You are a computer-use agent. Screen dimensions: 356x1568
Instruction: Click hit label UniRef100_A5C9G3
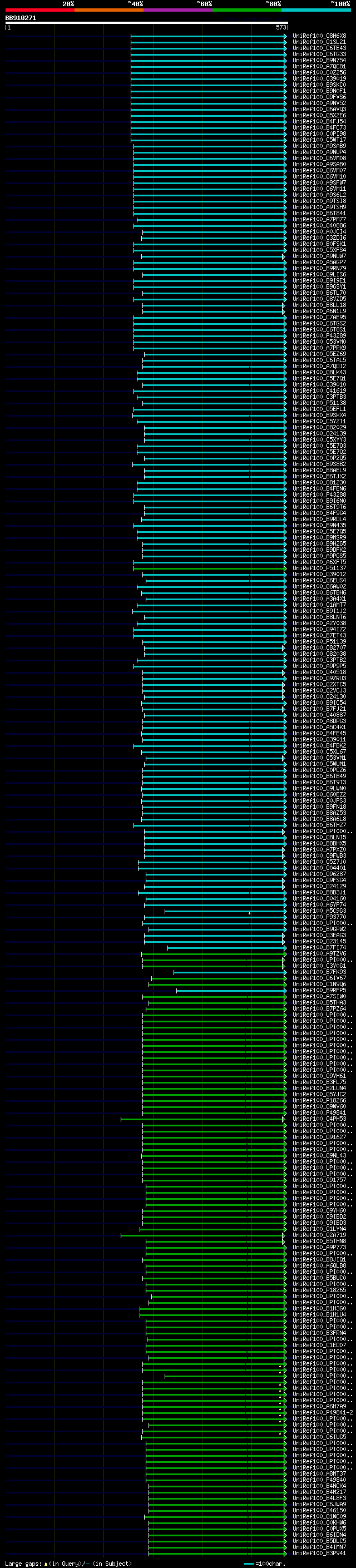tap(319, 911)
